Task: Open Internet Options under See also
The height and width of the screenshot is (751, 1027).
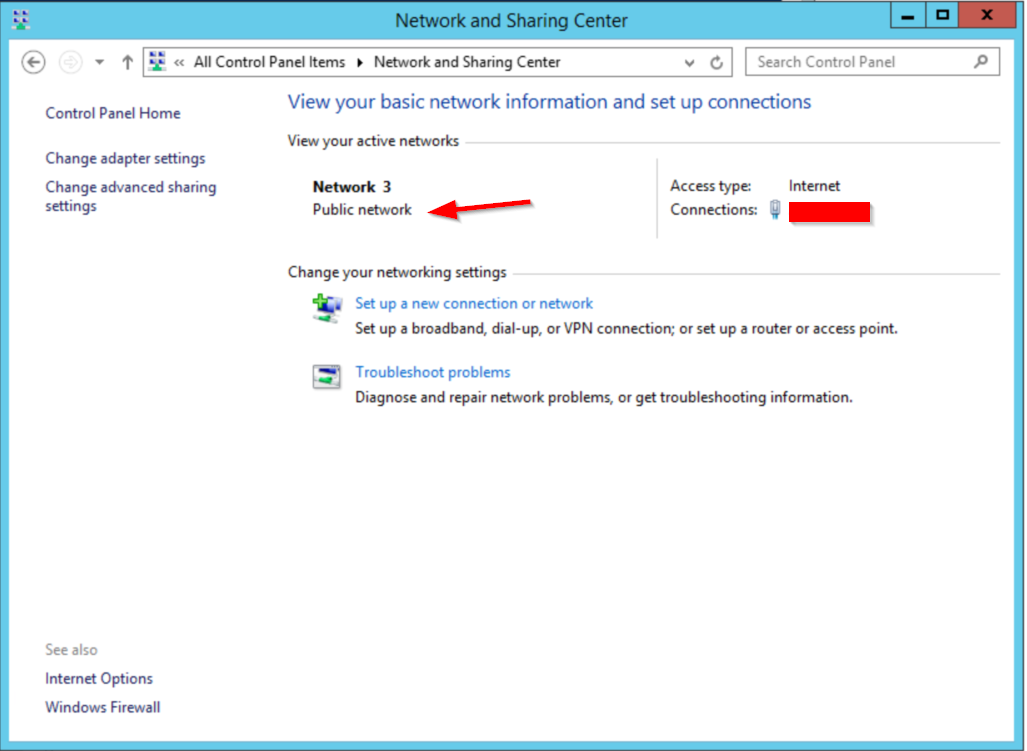Action: pos(99,679)
